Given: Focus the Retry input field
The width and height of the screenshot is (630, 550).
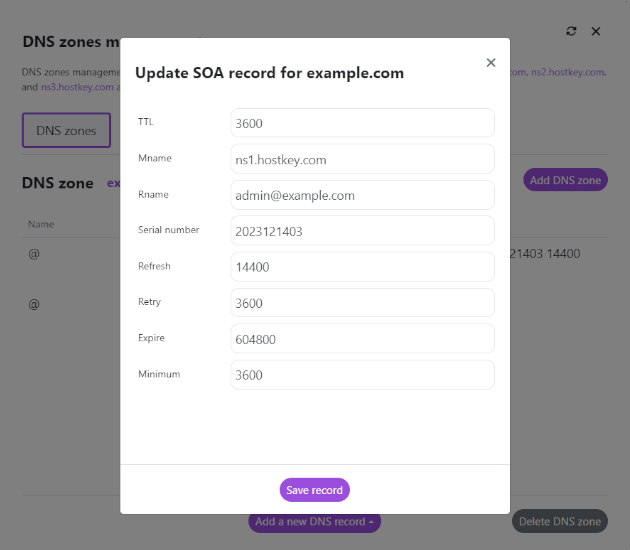Looking at the screenshot, I should 362,303.
